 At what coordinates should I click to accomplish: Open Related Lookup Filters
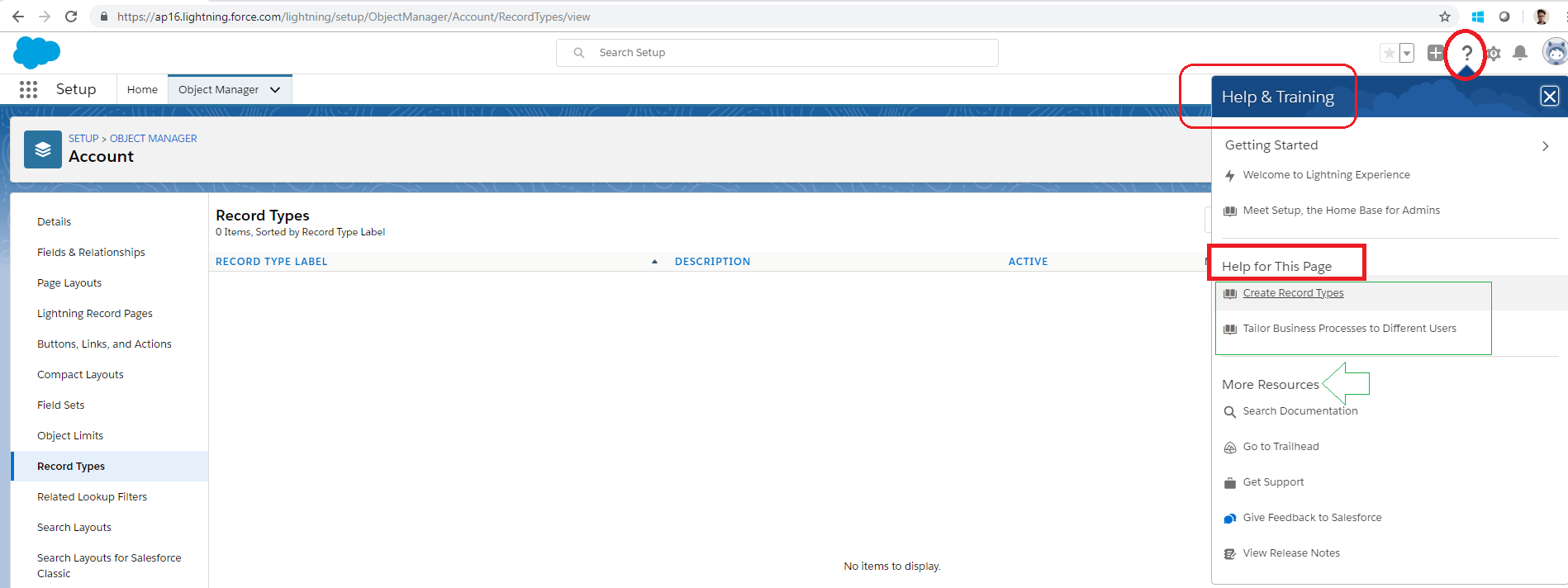coord(92,496)
